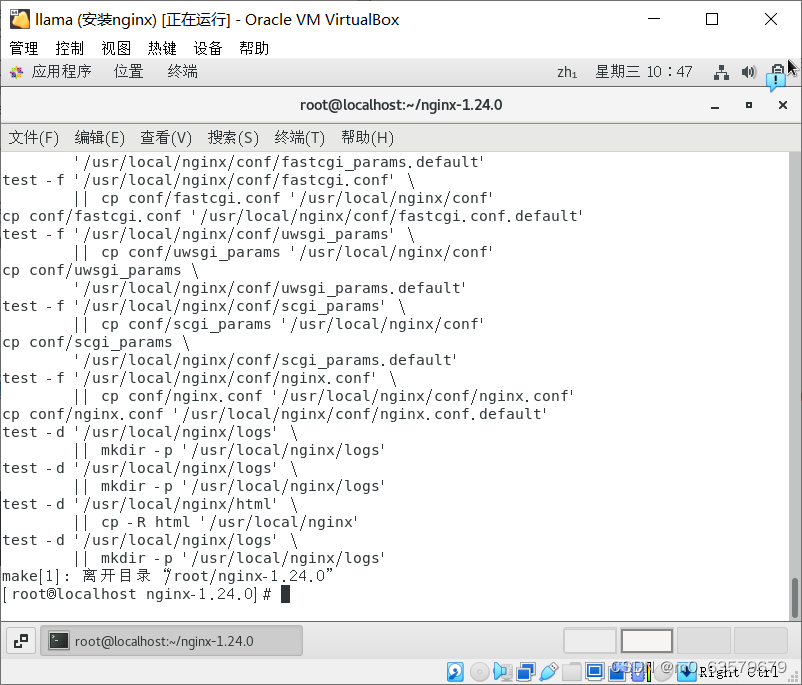Click the network adapter icon in VirtualBox status bar
Image resolution: width=802 pixels, height=685 pixels.
click(x=524, y=671)
